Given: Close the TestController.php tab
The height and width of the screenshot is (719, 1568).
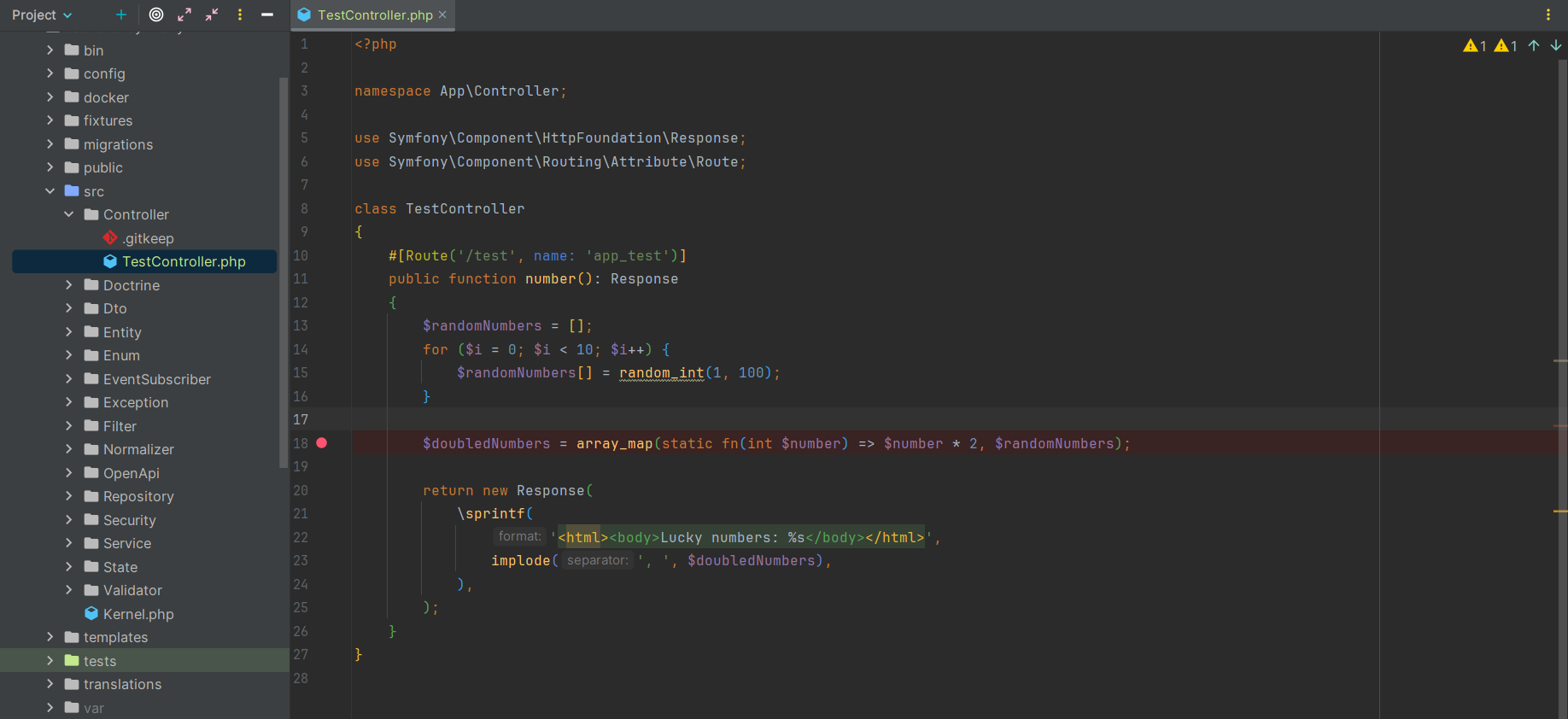Looking at the screenshot, I should coord(442,15).
